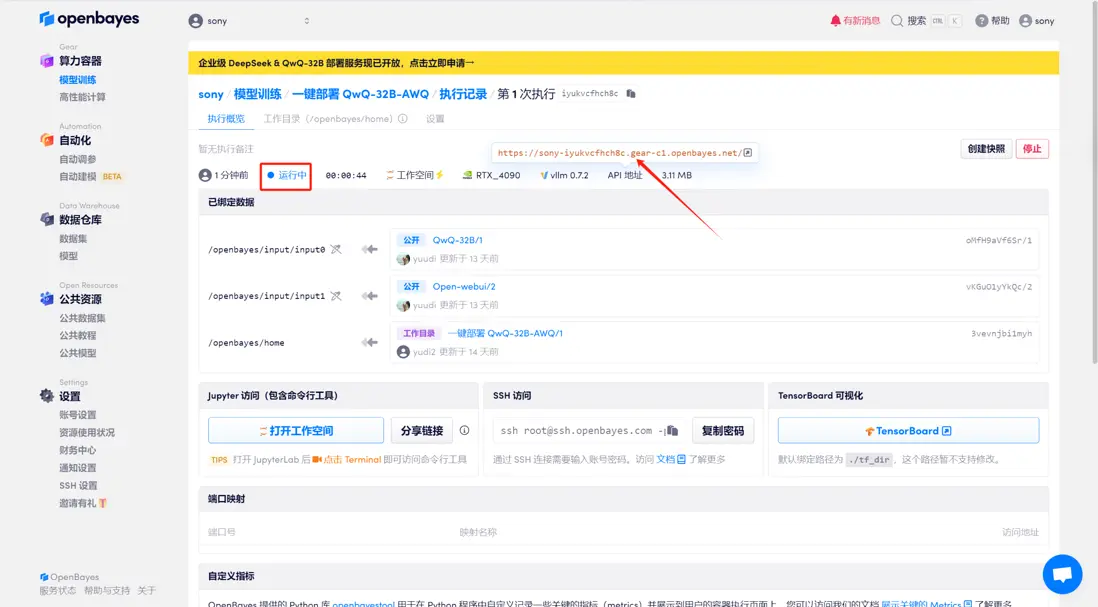Select 高性能计算 in the sidebar
This screenshot has width=1098, height=607.
[x=82, y=97]
